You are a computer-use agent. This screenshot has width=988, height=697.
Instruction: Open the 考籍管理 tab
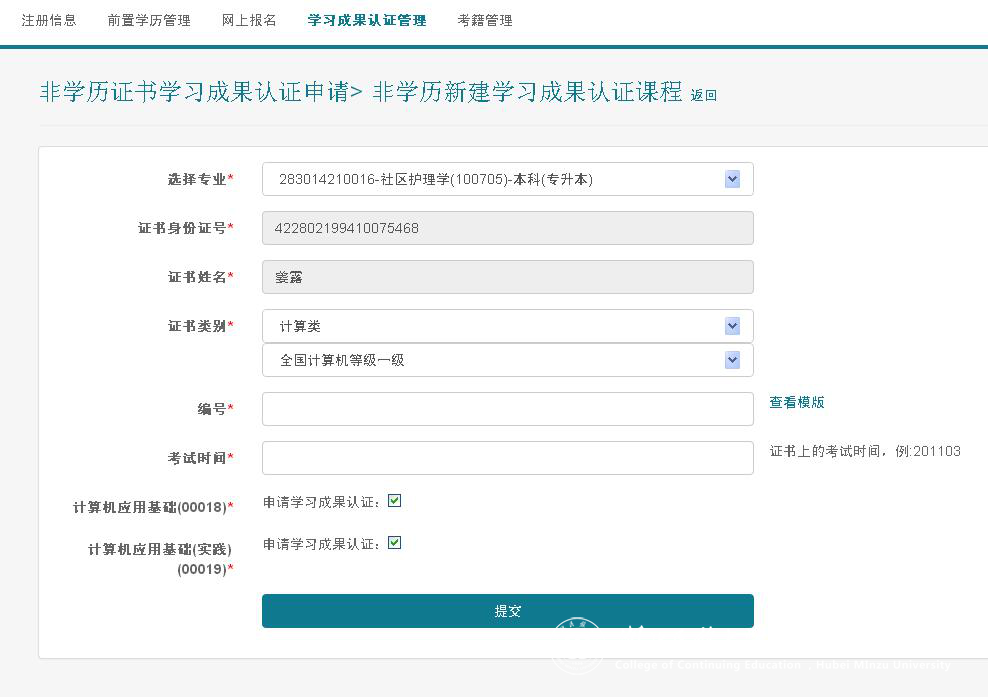click(x=485, y=20)
